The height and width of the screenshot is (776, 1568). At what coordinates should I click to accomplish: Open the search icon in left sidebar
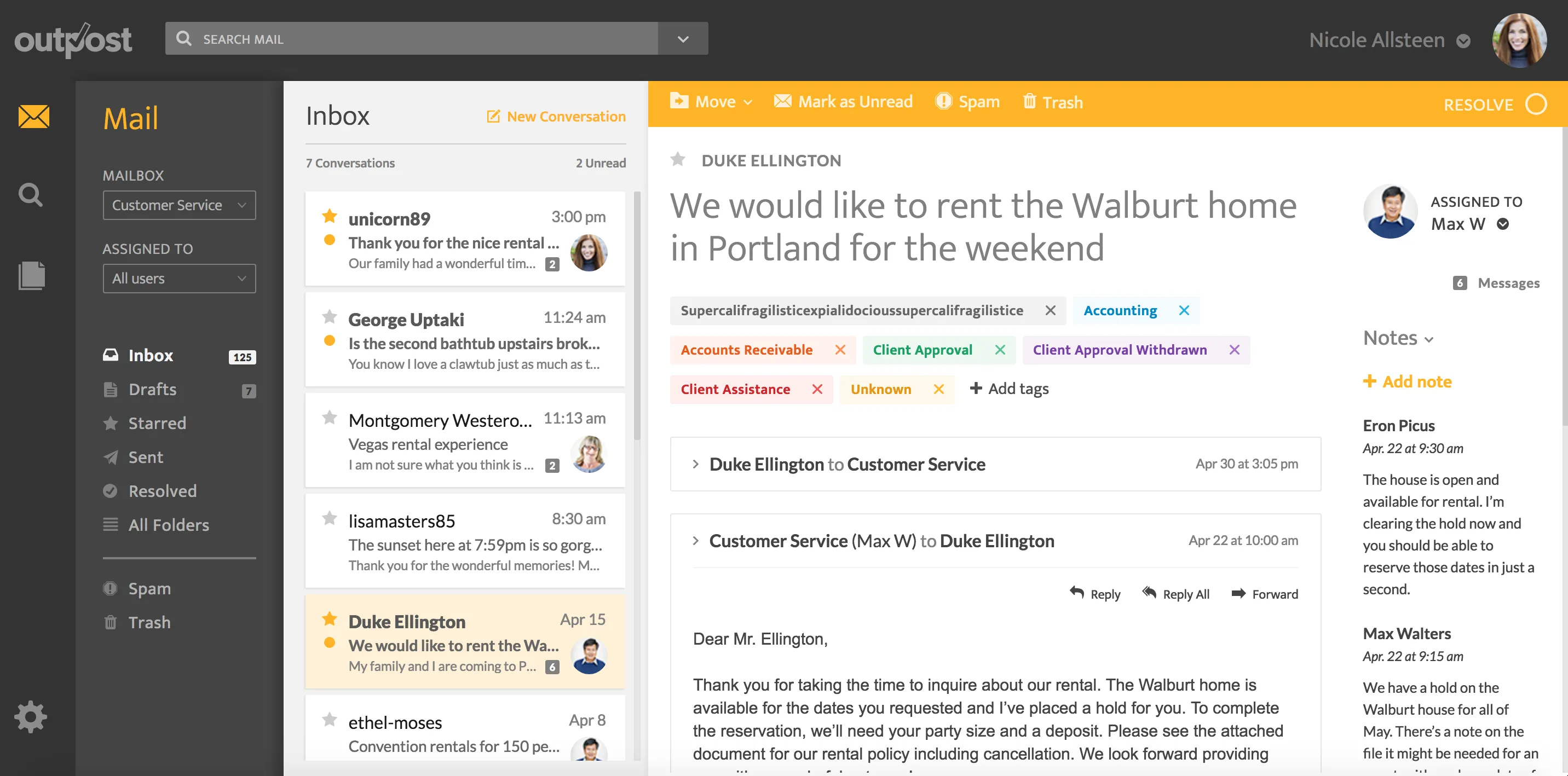[x=31, y=195]
